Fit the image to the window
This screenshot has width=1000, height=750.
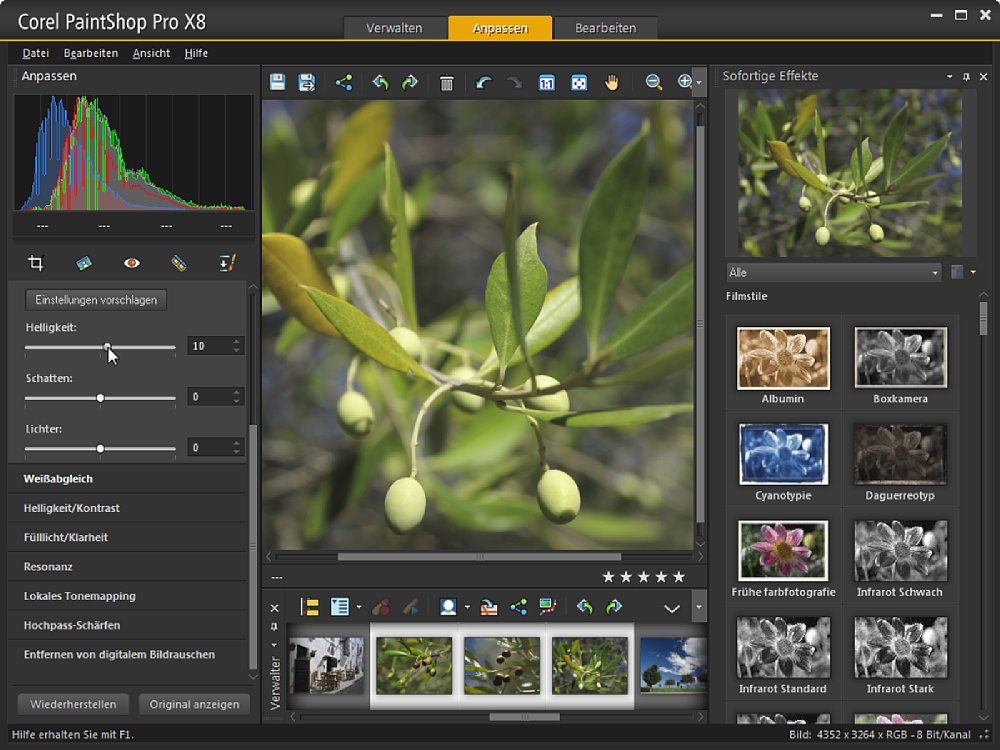pyautogui.click(x=578, y=83)
